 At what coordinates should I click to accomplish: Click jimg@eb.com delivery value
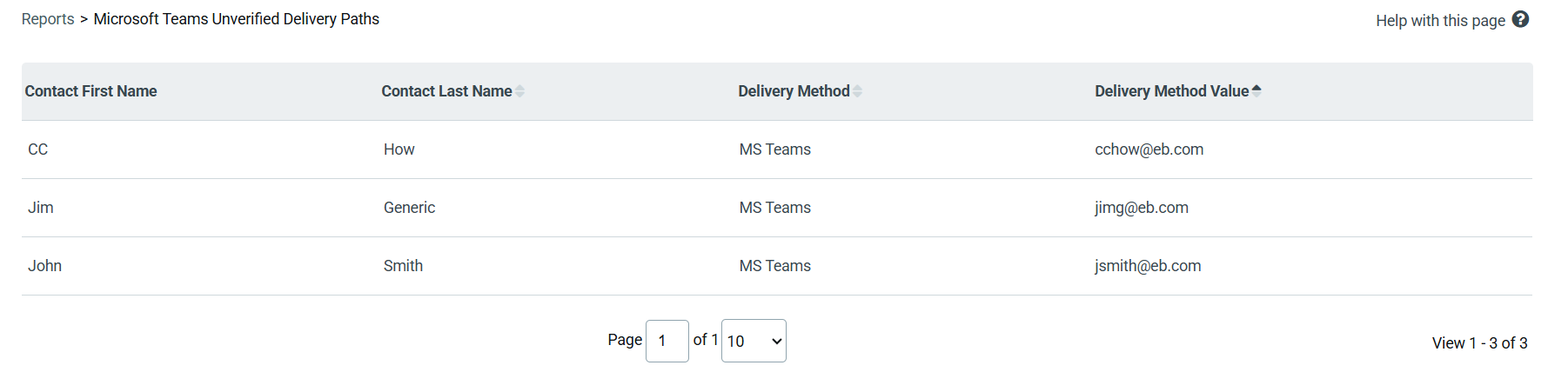1141,208
